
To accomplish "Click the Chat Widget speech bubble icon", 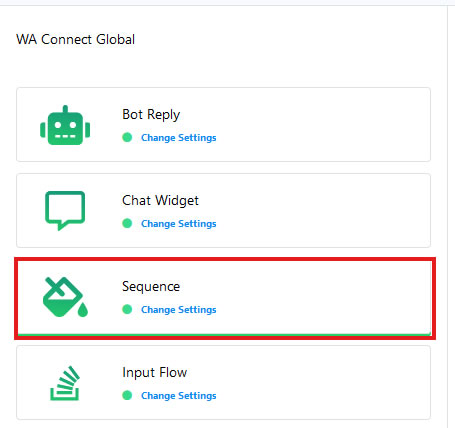I will (65, 211).
